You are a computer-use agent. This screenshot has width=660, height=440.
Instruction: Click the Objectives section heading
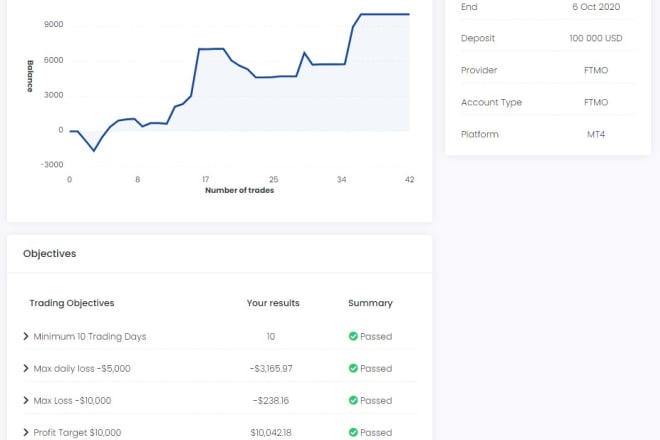[x=50, y=254]
